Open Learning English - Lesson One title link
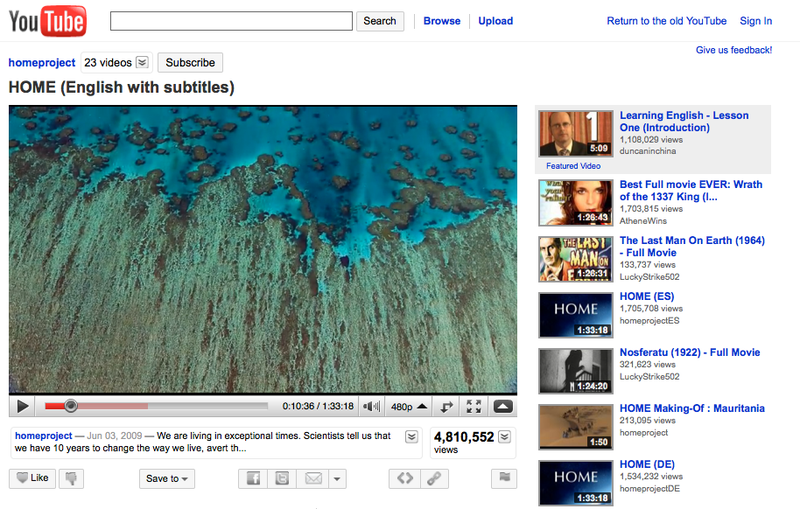800x509 pixels. click(684, 121)
